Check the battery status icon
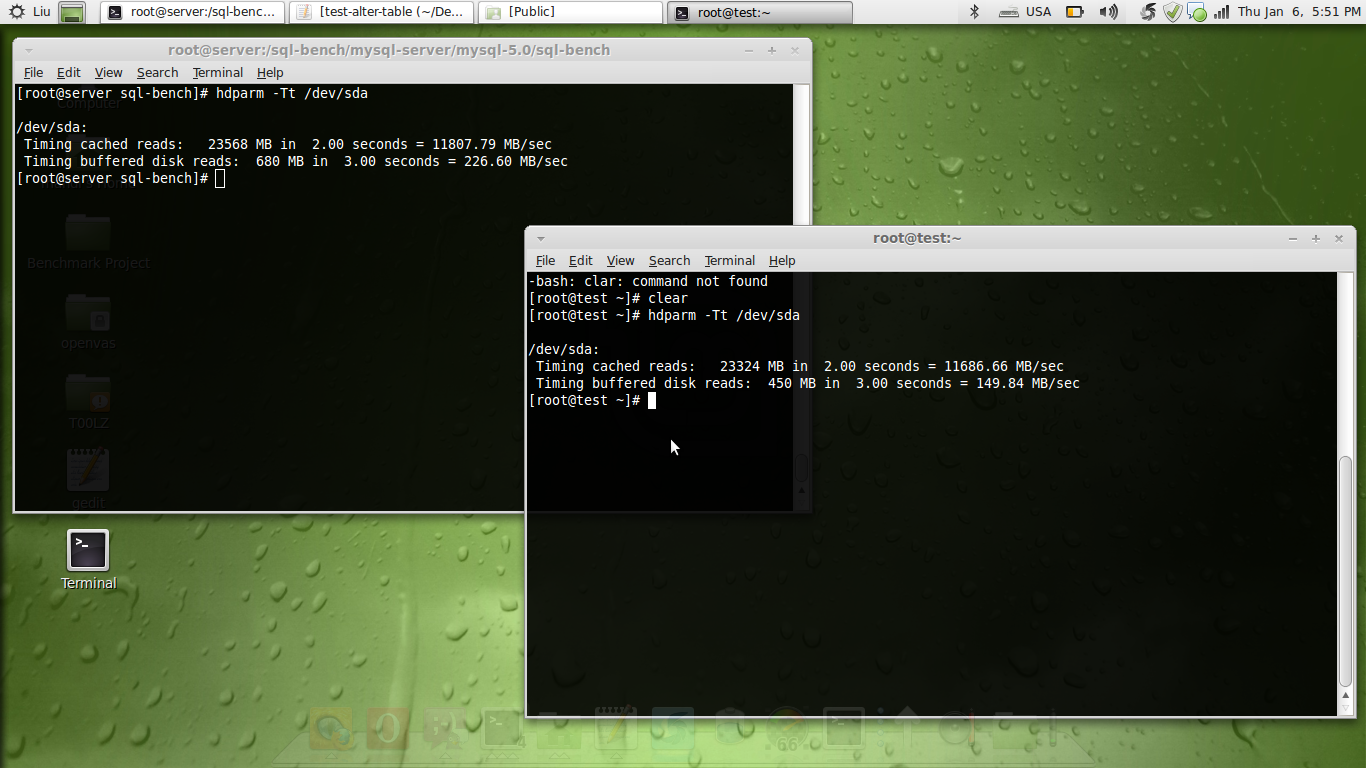The width and height of the screenshot is (1366, 768). coord(1075,12)
